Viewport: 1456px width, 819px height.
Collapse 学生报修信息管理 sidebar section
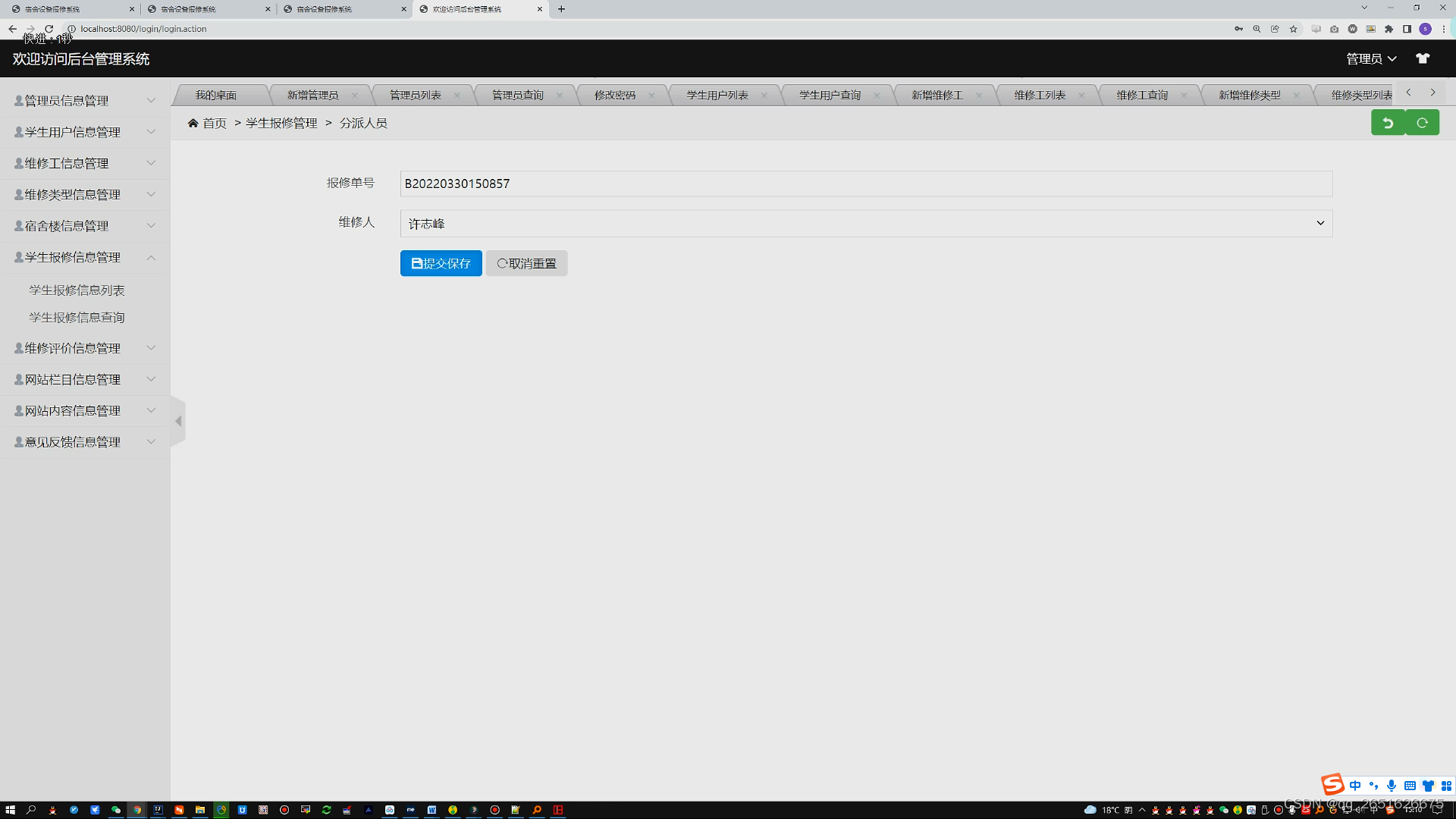click(83, 257)
